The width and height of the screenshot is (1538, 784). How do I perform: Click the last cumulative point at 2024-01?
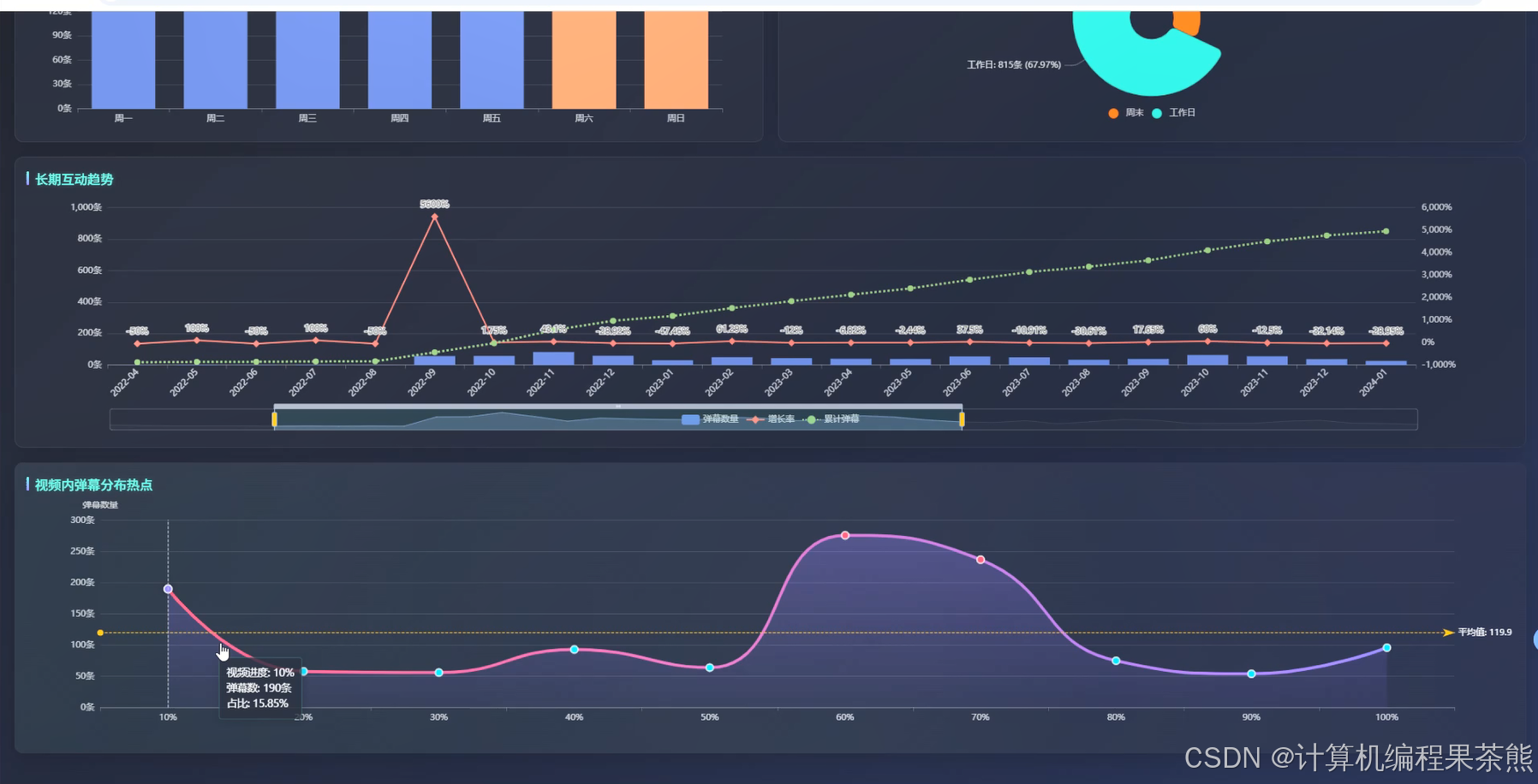coord(1386,231)
